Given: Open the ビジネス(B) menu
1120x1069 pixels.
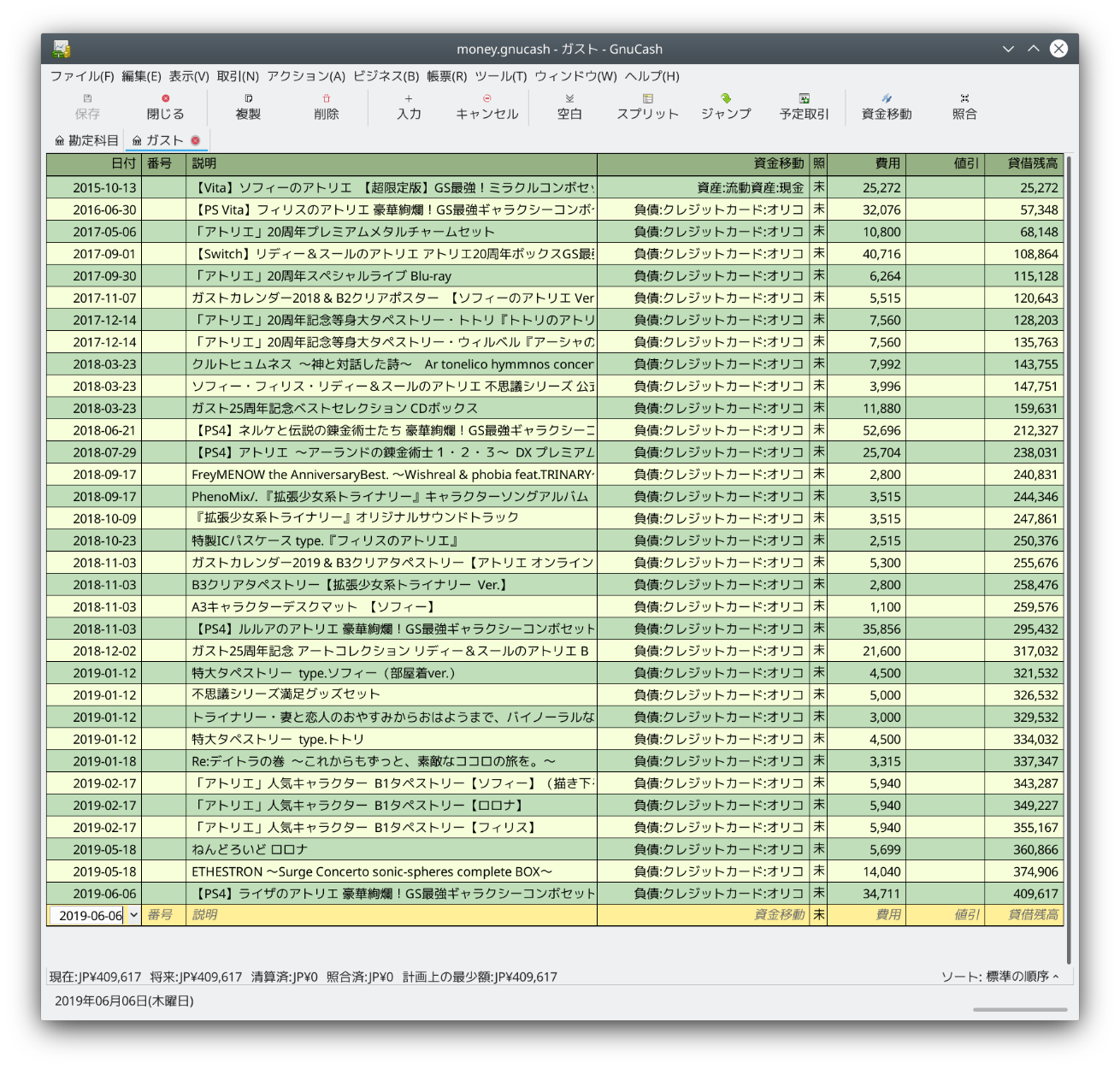Looking at the screenshot, I should (386, 76).
